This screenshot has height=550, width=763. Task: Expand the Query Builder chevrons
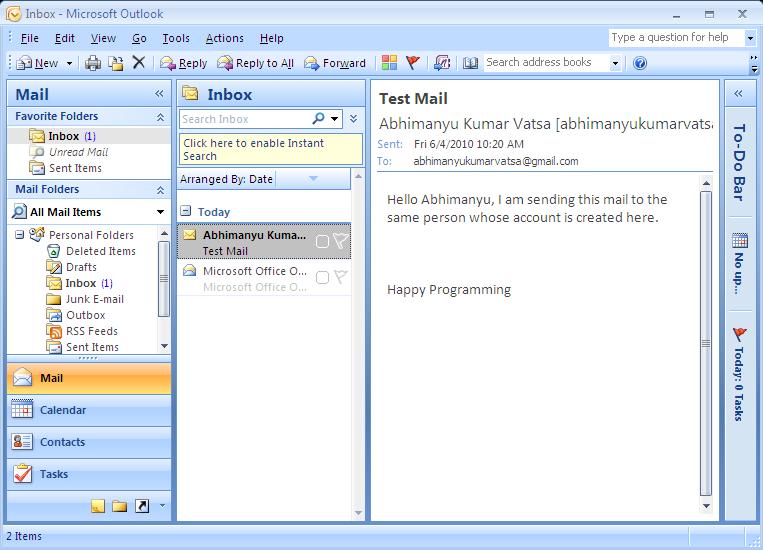(354, 118)
